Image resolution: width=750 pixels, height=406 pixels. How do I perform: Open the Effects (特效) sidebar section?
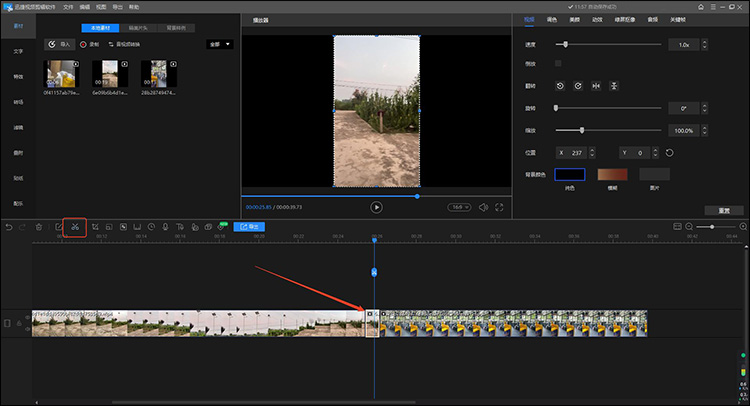(18, 77)
